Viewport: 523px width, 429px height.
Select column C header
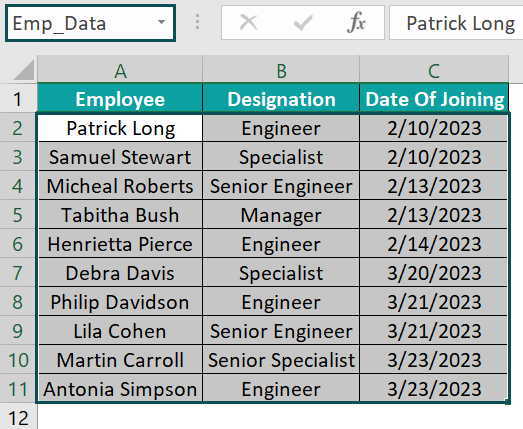[x=434, y=70]
